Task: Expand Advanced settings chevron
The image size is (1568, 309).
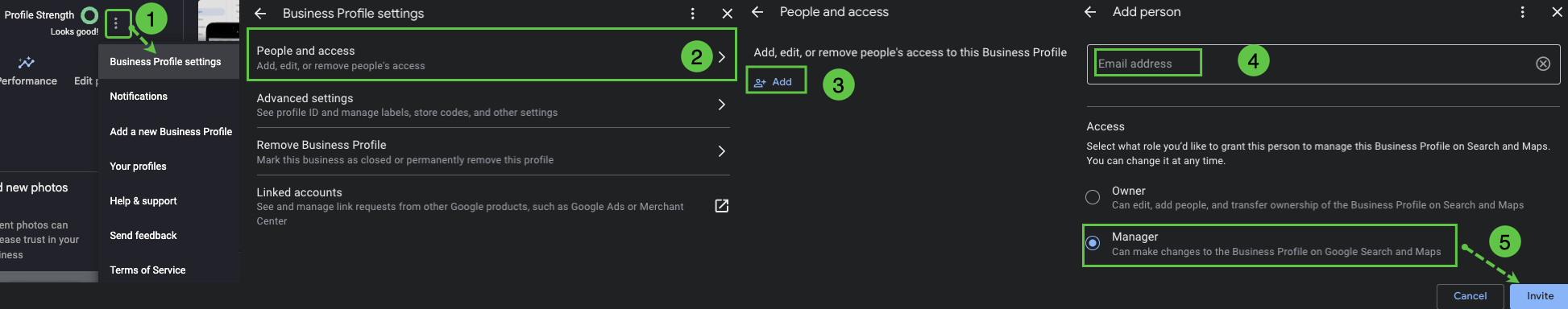Action: pyautogui.click(x=722, y=105)
